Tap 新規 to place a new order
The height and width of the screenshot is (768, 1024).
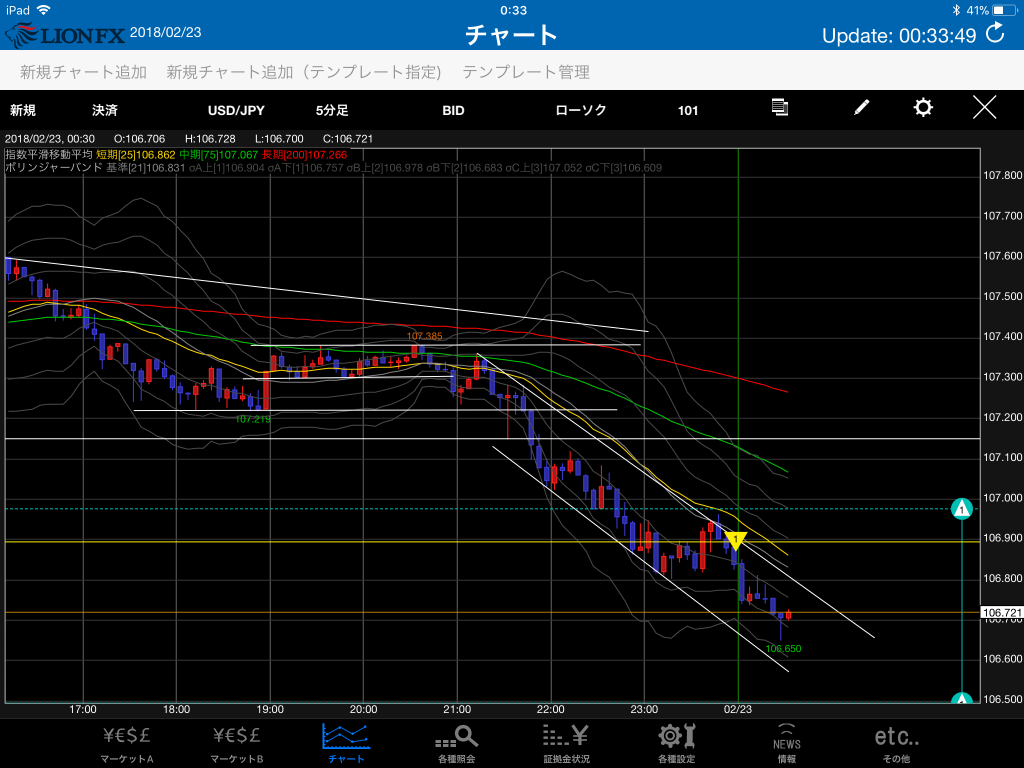pos(23,110)
